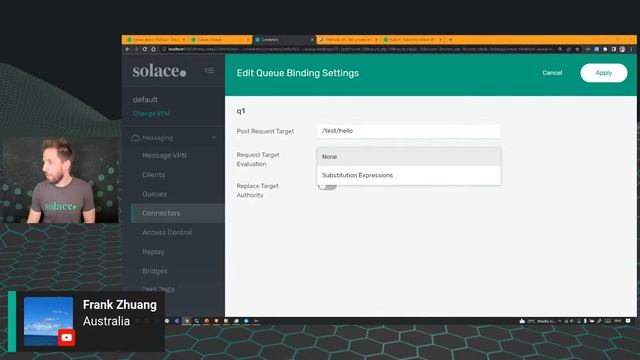The width and height of the screenshot is (640, 360).
Task: Click the Apply button
Action: (604, 73)
